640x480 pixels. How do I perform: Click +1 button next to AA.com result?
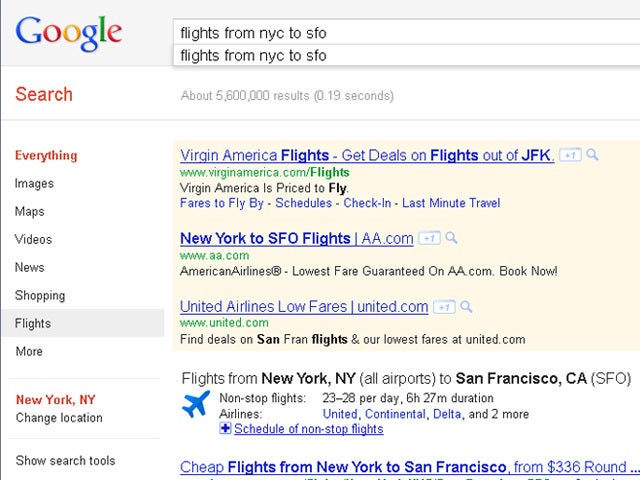pyautogui.click(x=429, y=239)
